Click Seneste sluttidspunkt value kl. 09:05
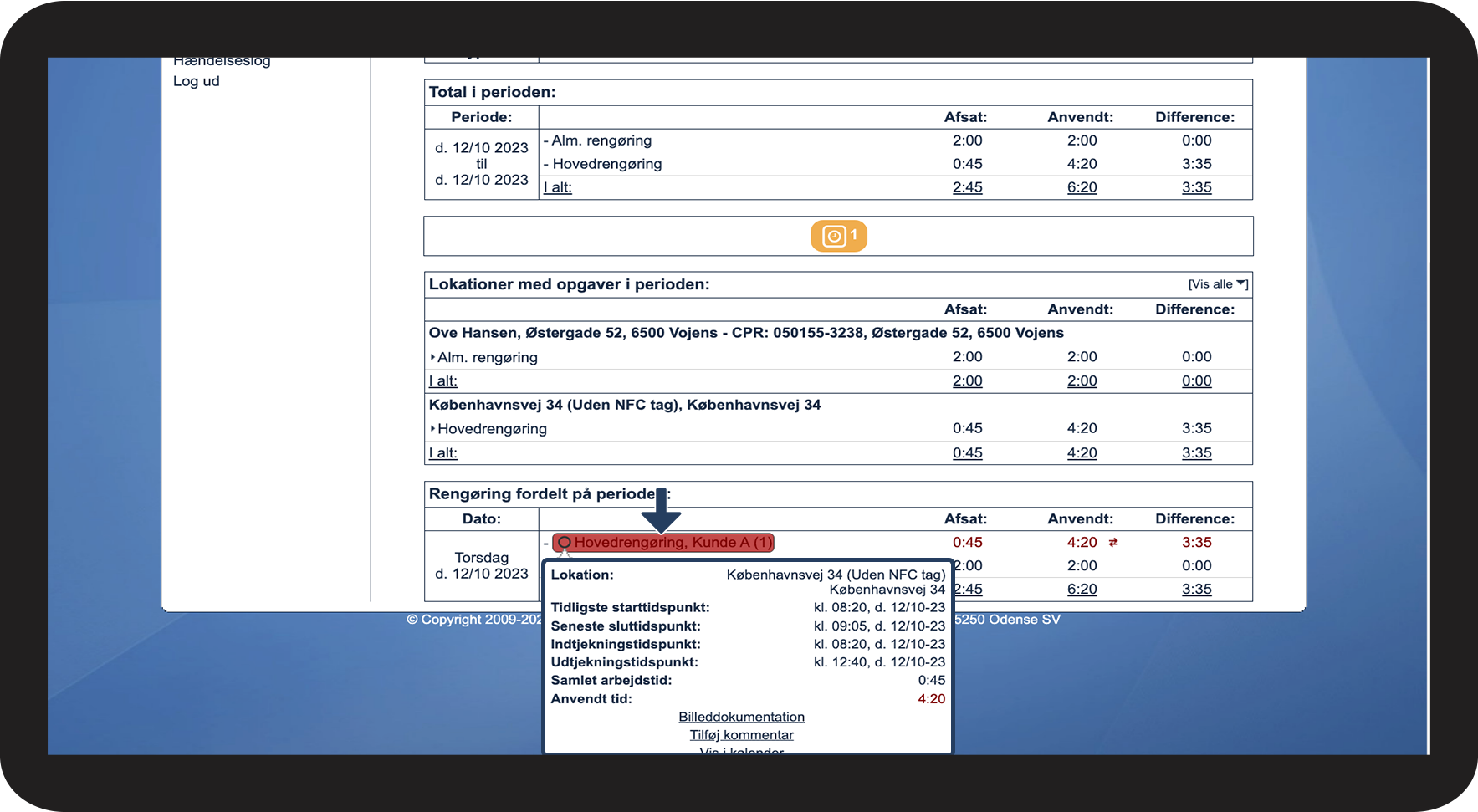1478x812 pixels. pyautogui.click(x=879, y=626)
